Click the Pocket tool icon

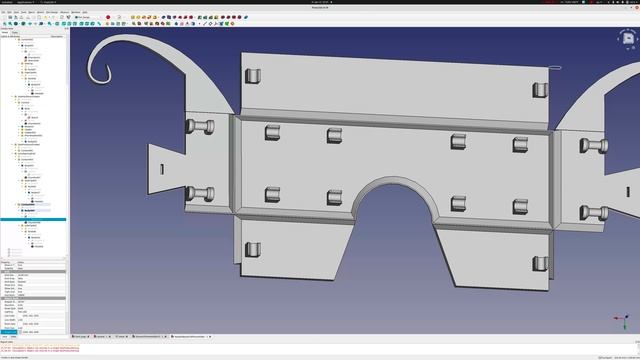click(x=164, y=17)
